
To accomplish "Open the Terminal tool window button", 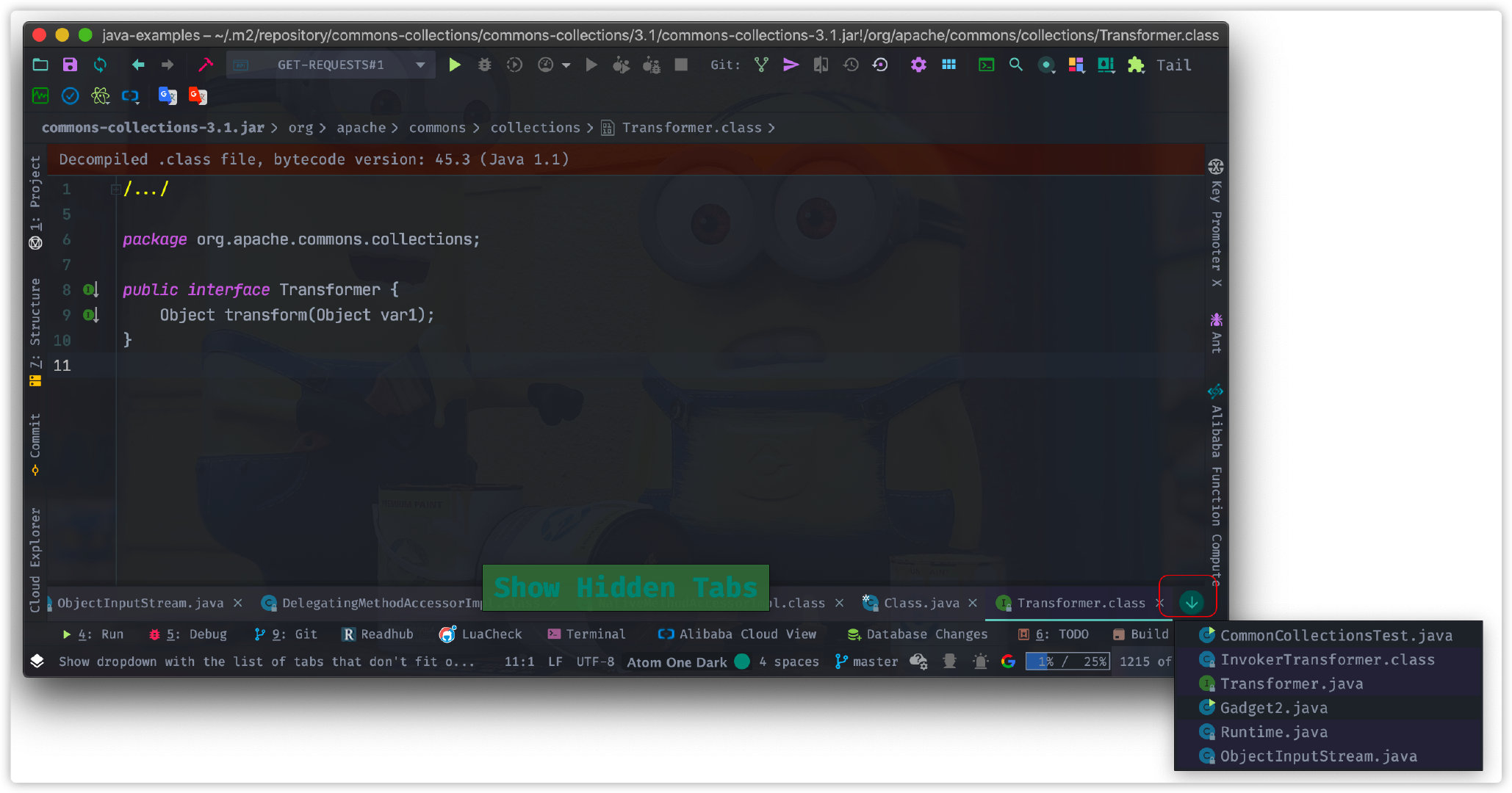I will point(587,634).
